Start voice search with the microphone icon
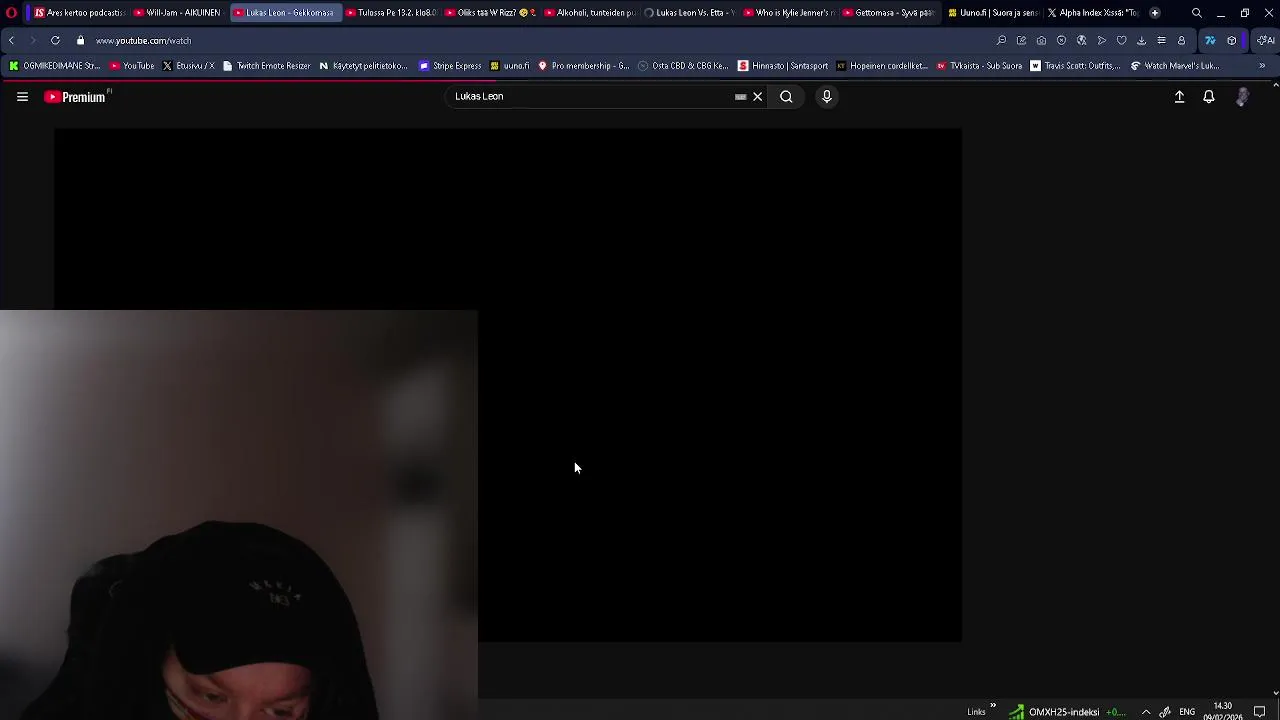The image size is (1280, 720). click(827, 97)
